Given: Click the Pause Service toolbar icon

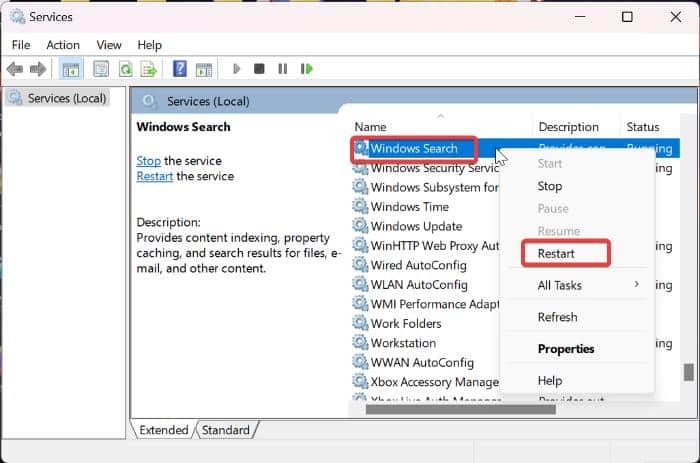Looking at the screenshot, I should 283,69.
